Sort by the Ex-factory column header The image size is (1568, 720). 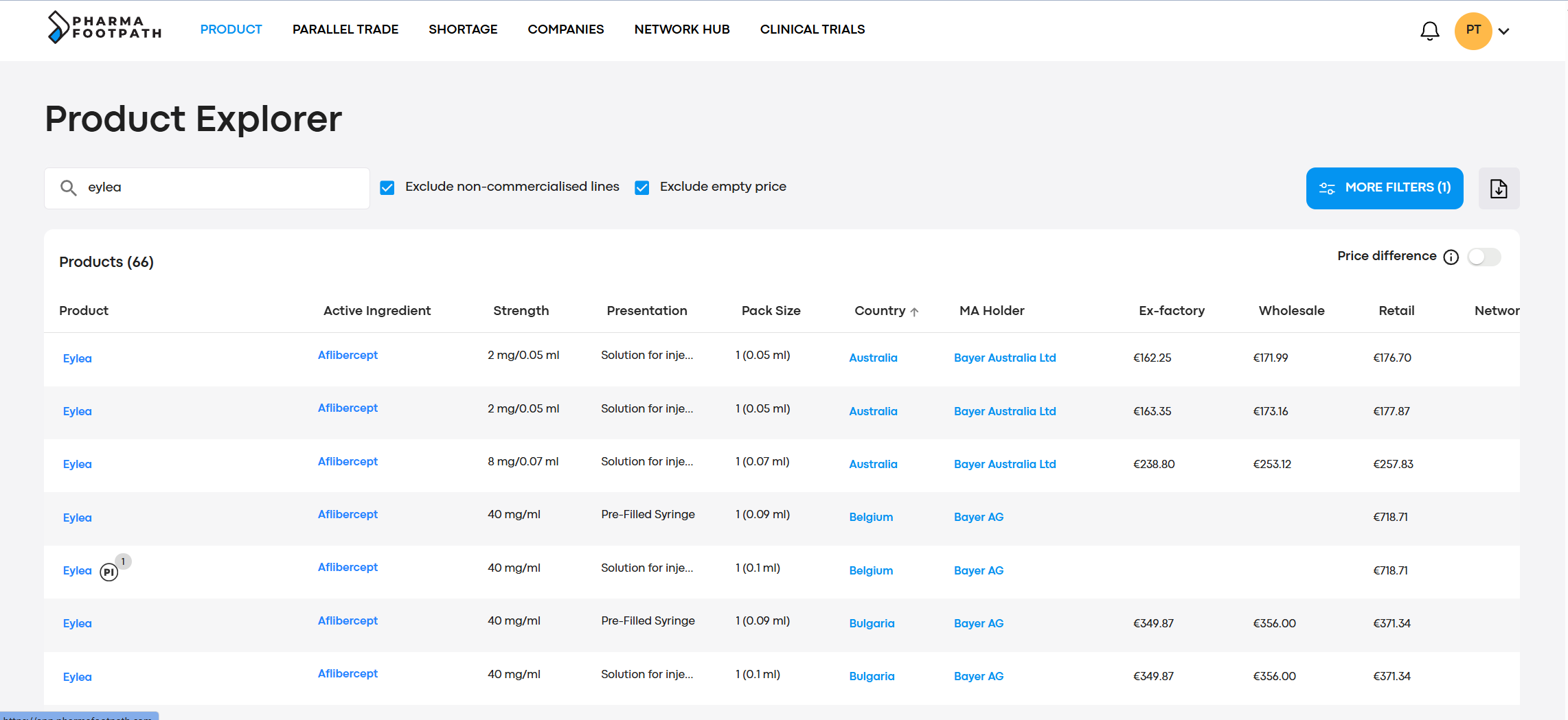(1171, 311)
